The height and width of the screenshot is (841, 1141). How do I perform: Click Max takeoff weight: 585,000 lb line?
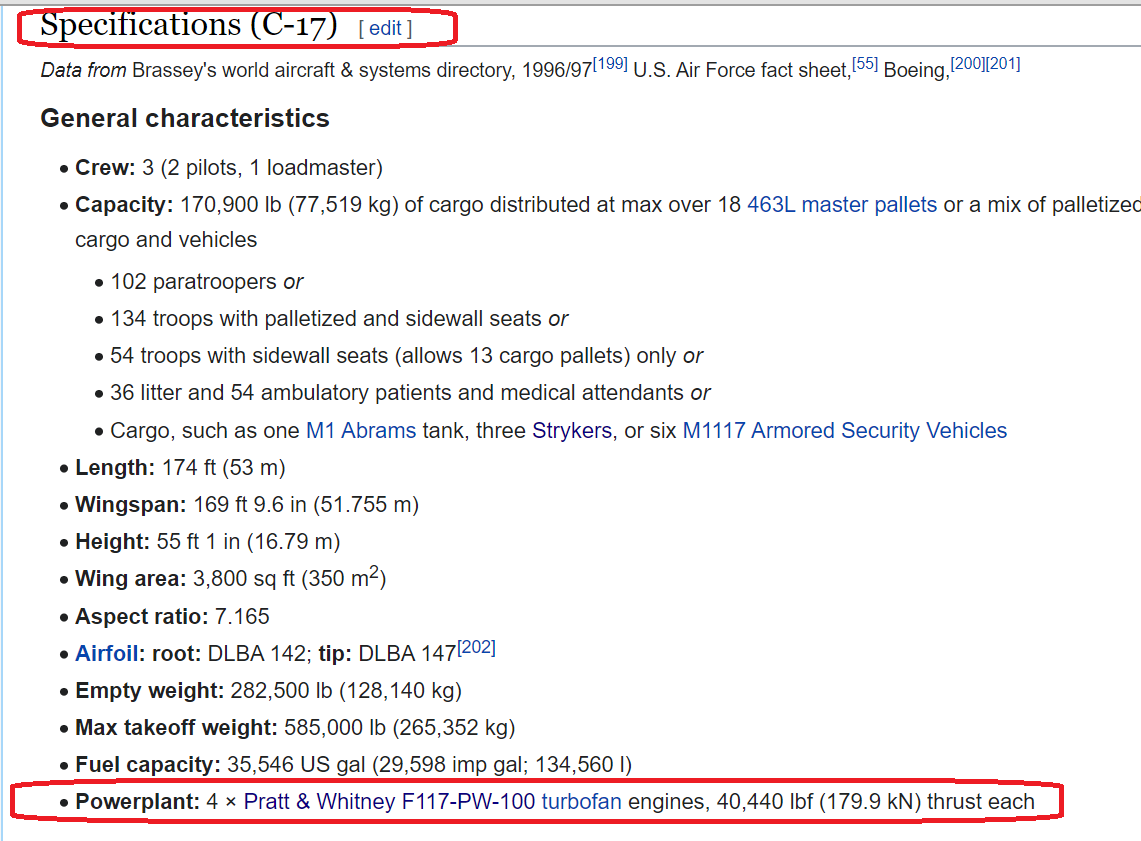click(295, 728)
